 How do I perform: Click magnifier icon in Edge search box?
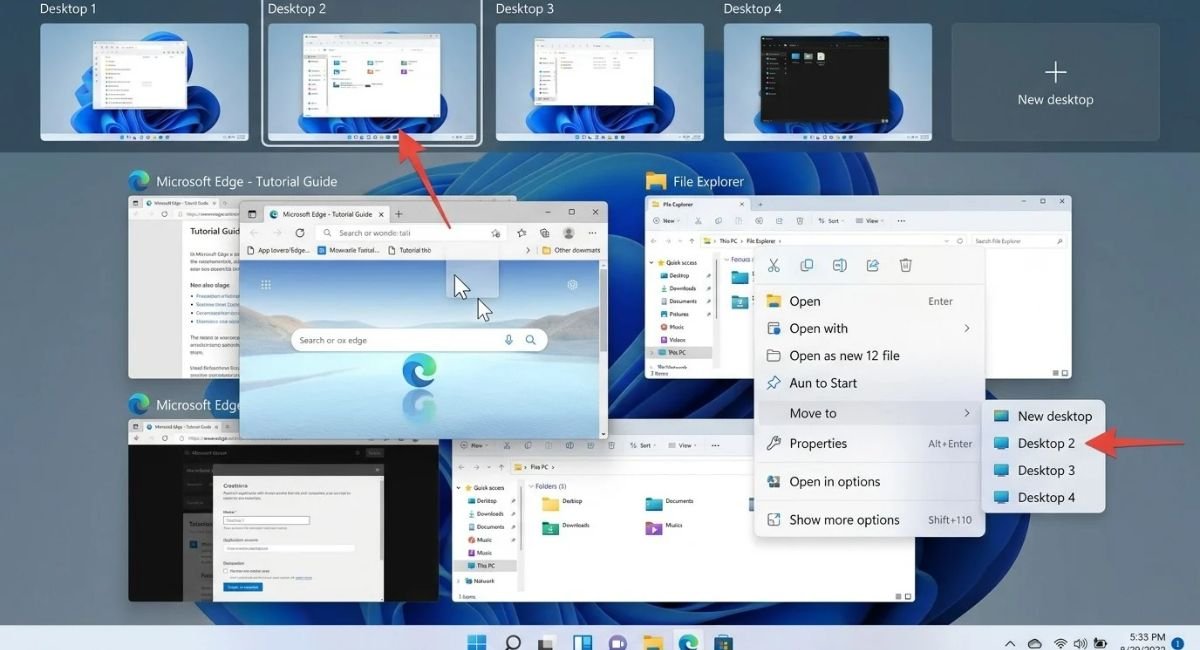531,340
